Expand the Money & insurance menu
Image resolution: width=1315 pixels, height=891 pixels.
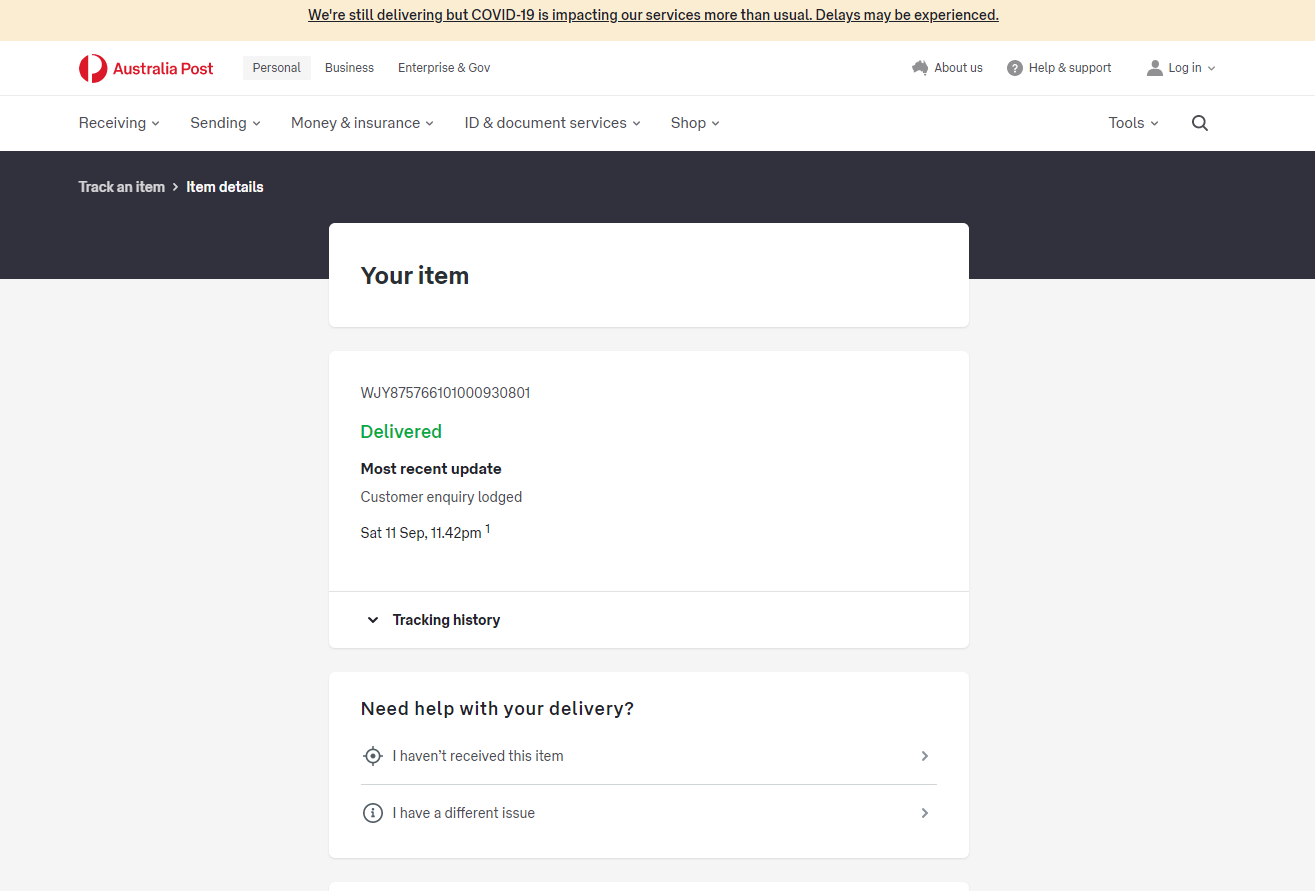(362, 123)
